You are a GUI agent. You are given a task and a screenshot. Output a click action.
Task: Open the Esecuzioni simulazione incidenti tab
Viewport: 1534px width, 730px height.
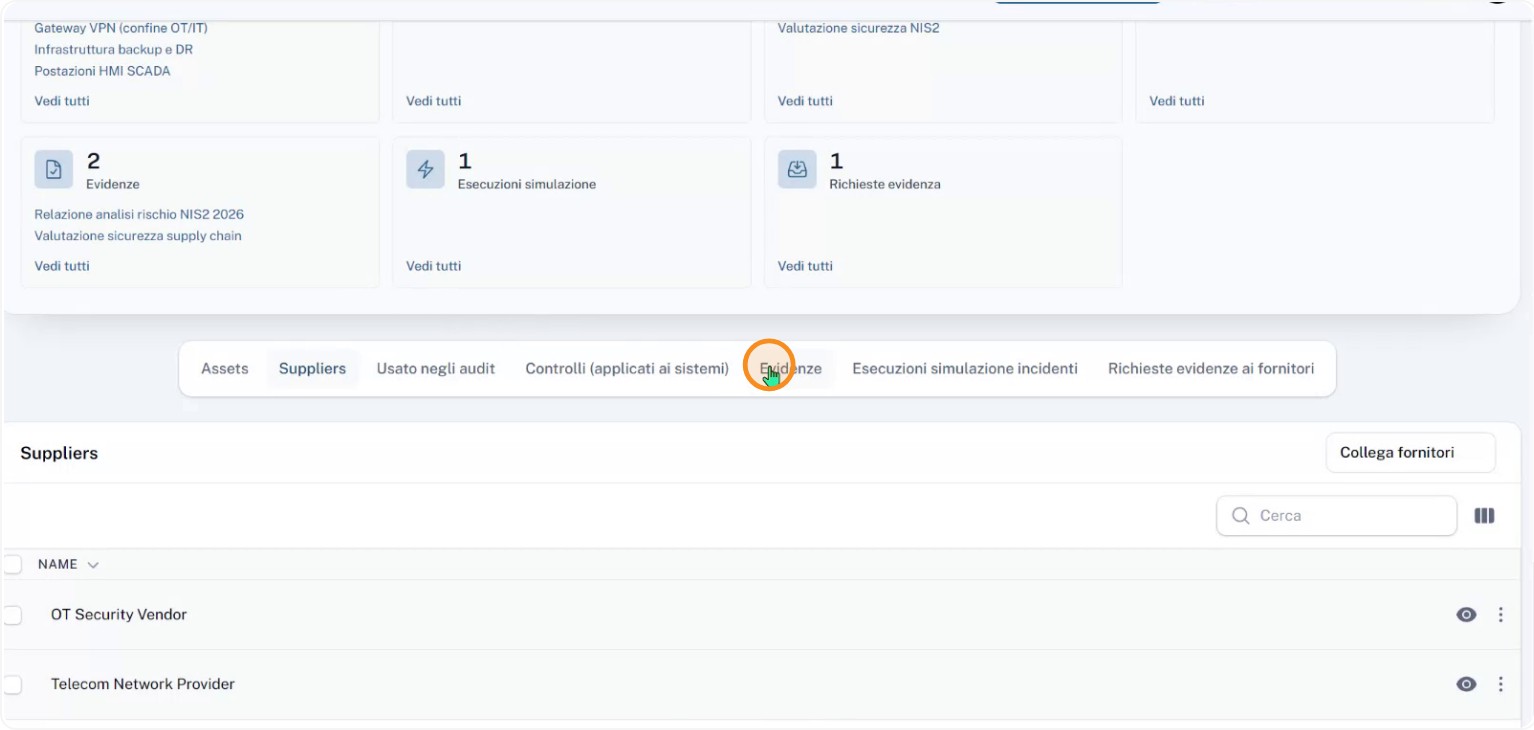coord(965,369)
